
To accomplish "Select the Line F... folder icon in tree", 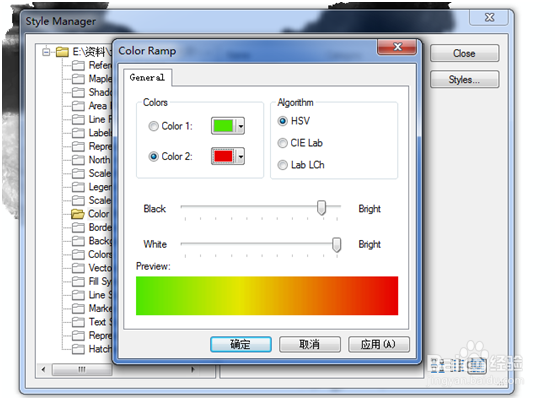I will (78, 119).
